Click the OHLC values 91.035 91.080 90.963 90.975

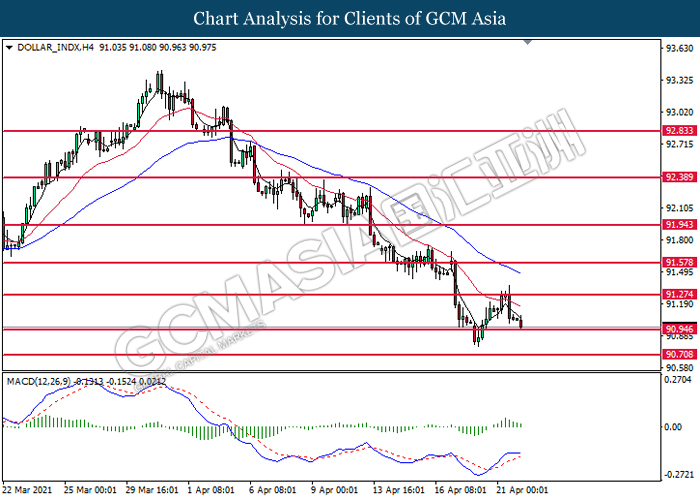tap(158, 48)
